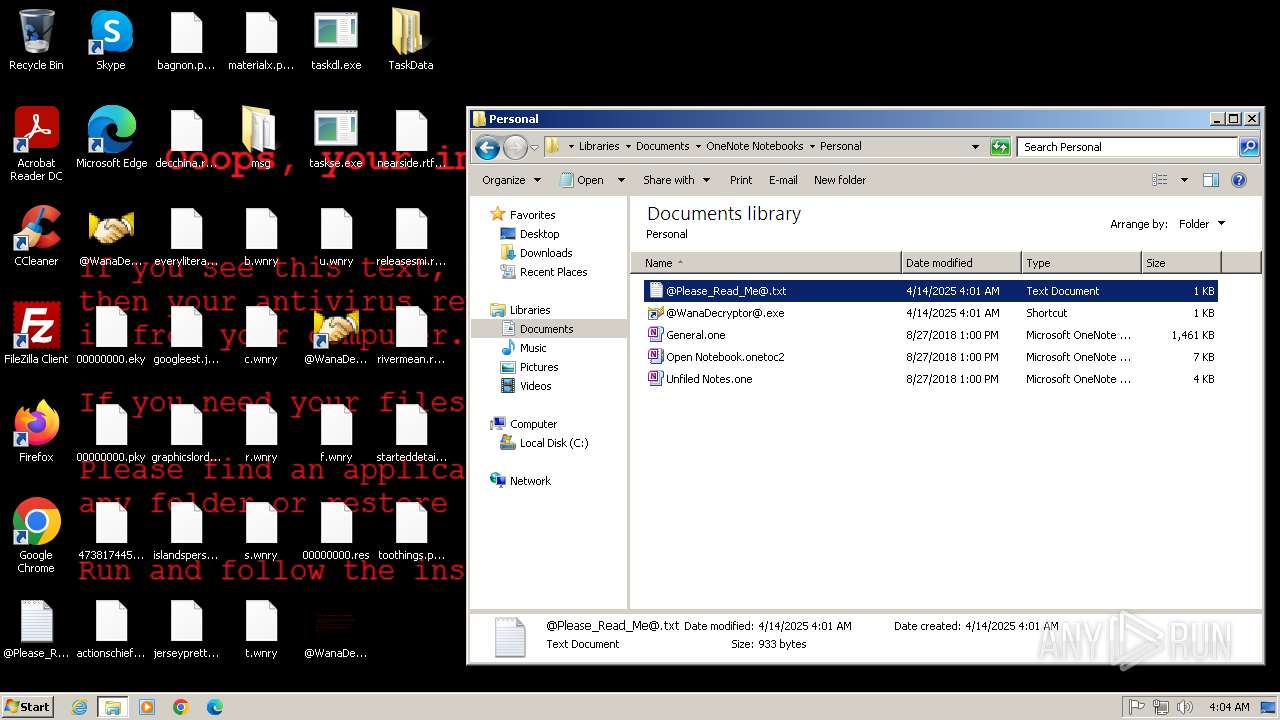Select @WanaDecryptor@.exe shortcut in file list
1280x720 pixels.
tap(930, 313)
